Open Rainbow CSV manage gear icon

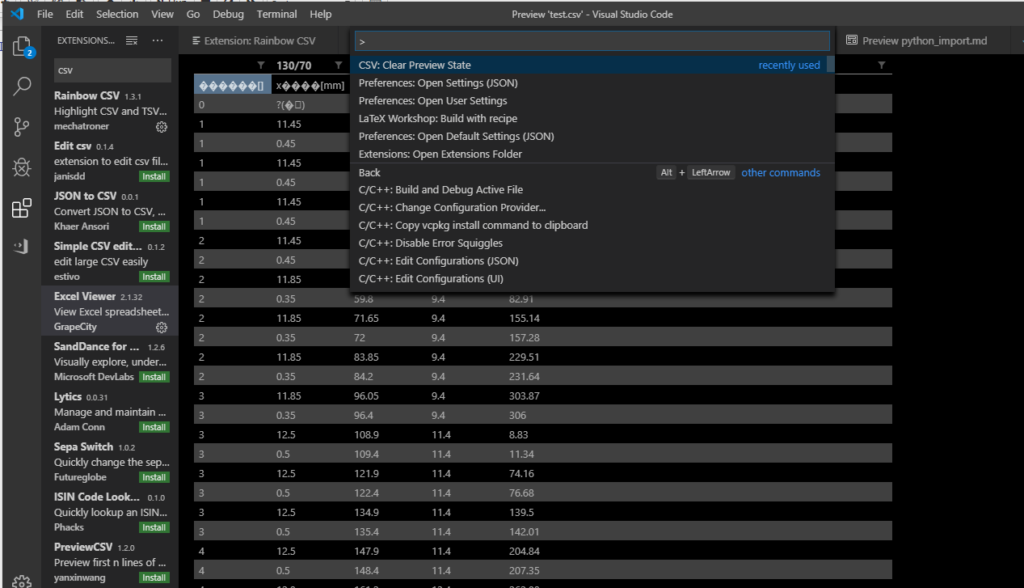(x=161, y=127)
